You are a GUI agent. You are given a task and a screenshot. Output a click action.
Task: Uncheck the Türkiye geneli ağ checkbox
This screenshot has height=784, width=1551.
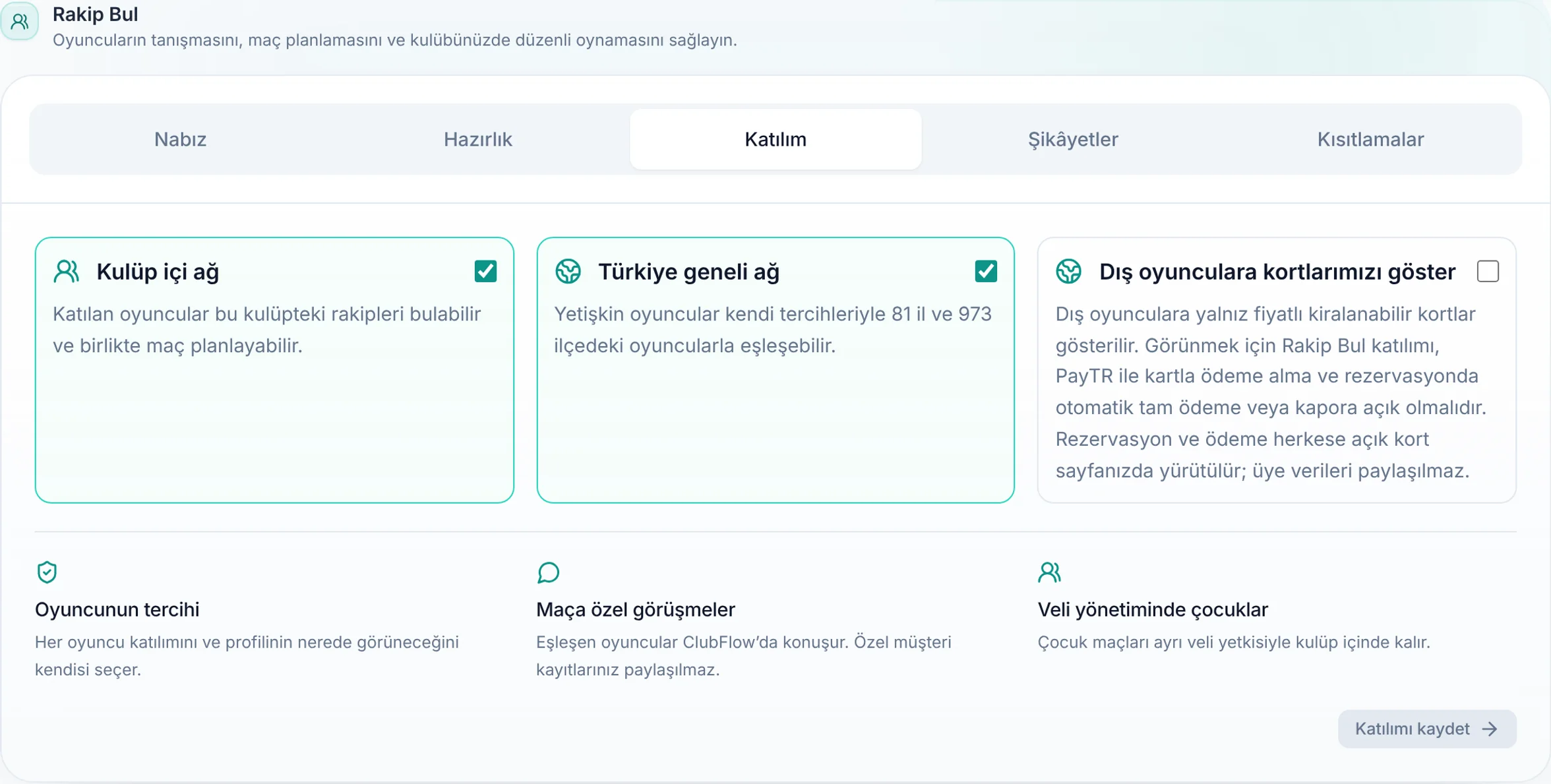(986, 271)
